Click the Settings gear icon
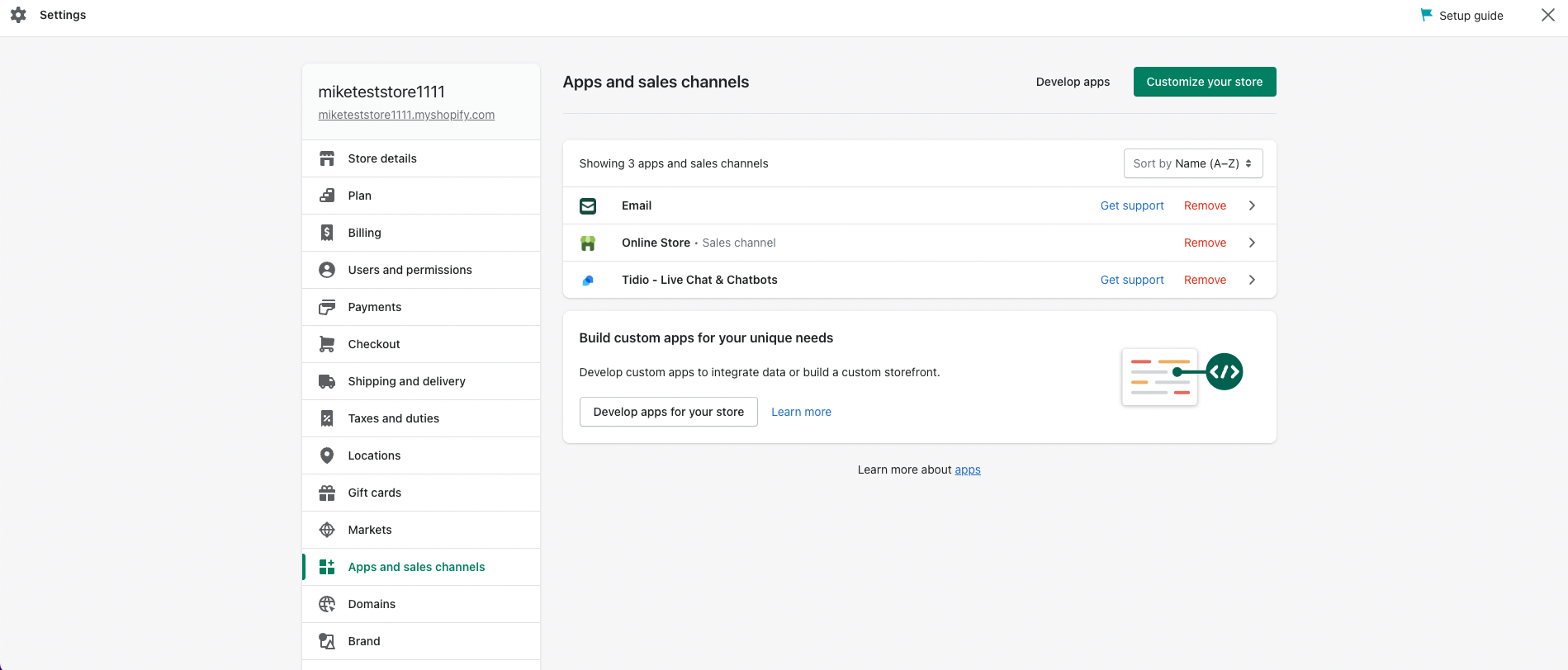 coord(18,15)
